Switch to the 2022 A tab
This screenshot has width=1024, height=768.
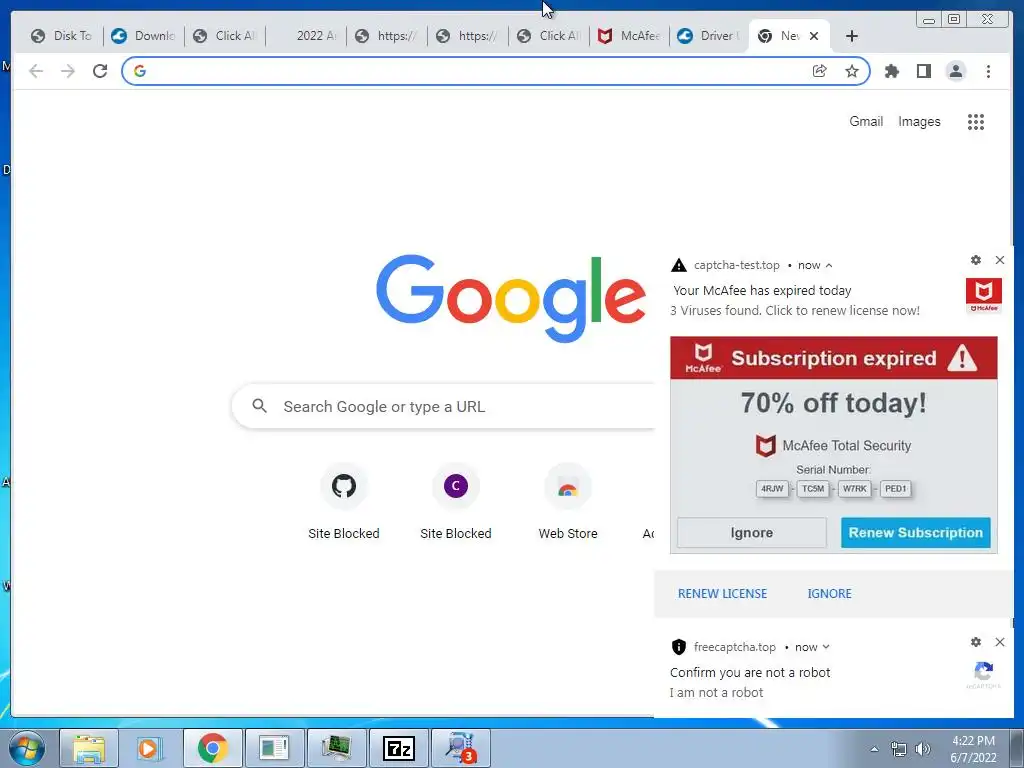[307, 36]
